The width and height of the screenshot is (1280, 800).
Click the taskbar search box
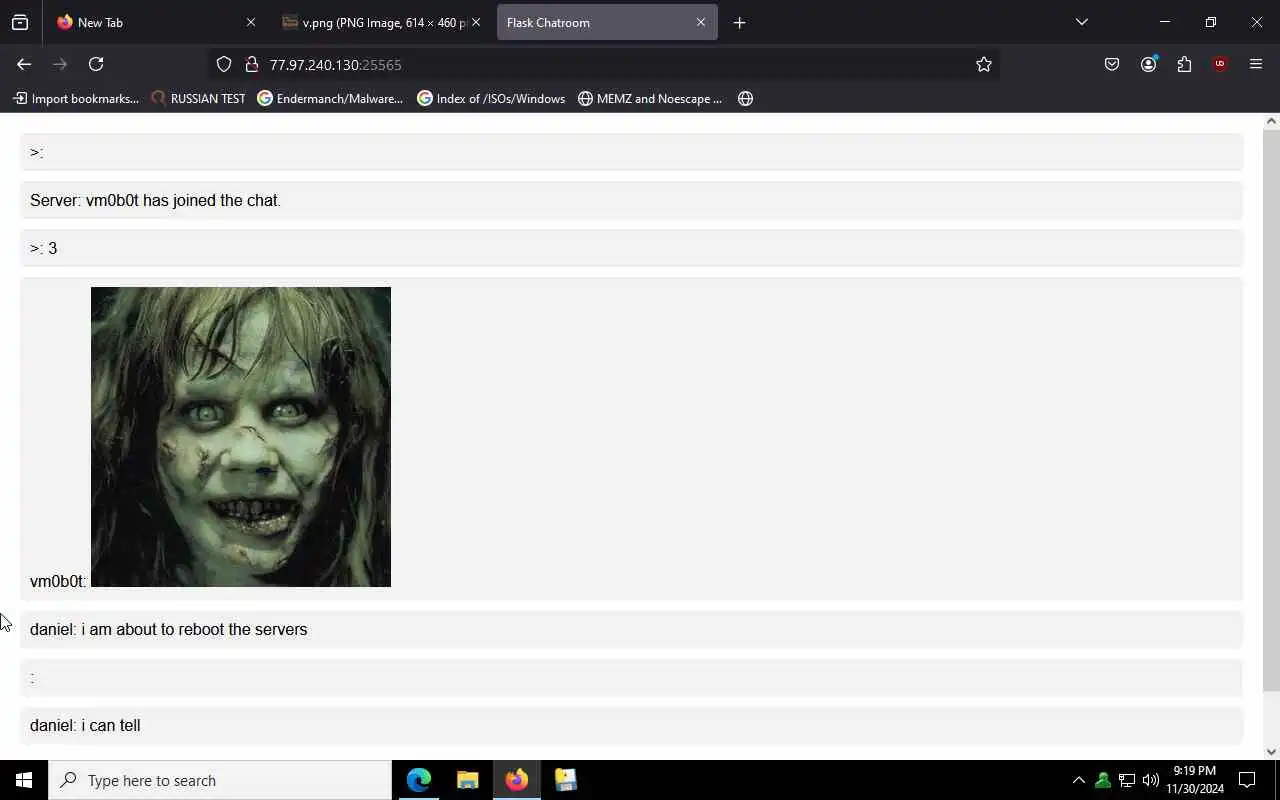220,780
